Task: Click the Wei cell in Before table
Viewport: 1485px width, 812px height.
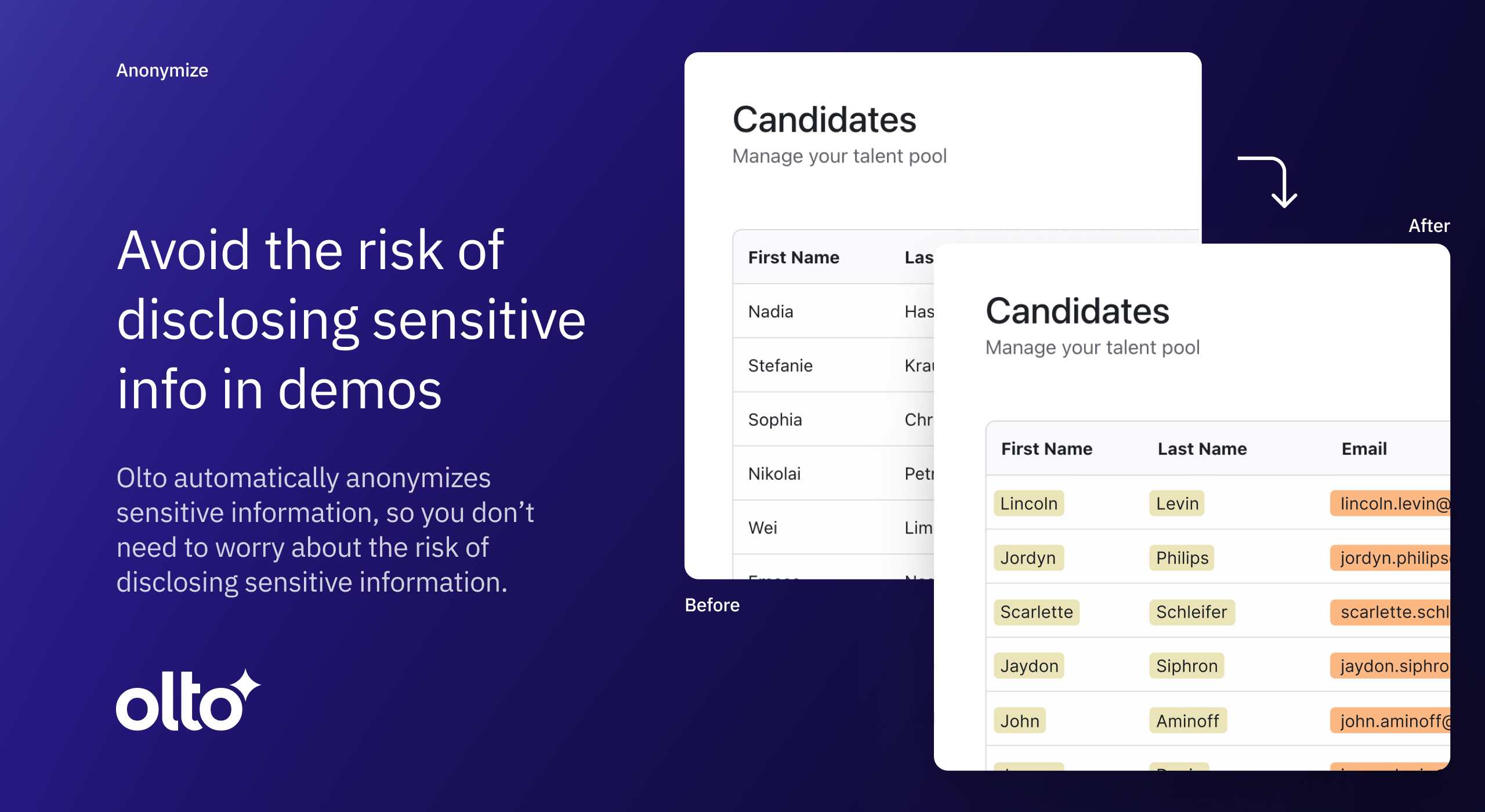Action: 762,528
